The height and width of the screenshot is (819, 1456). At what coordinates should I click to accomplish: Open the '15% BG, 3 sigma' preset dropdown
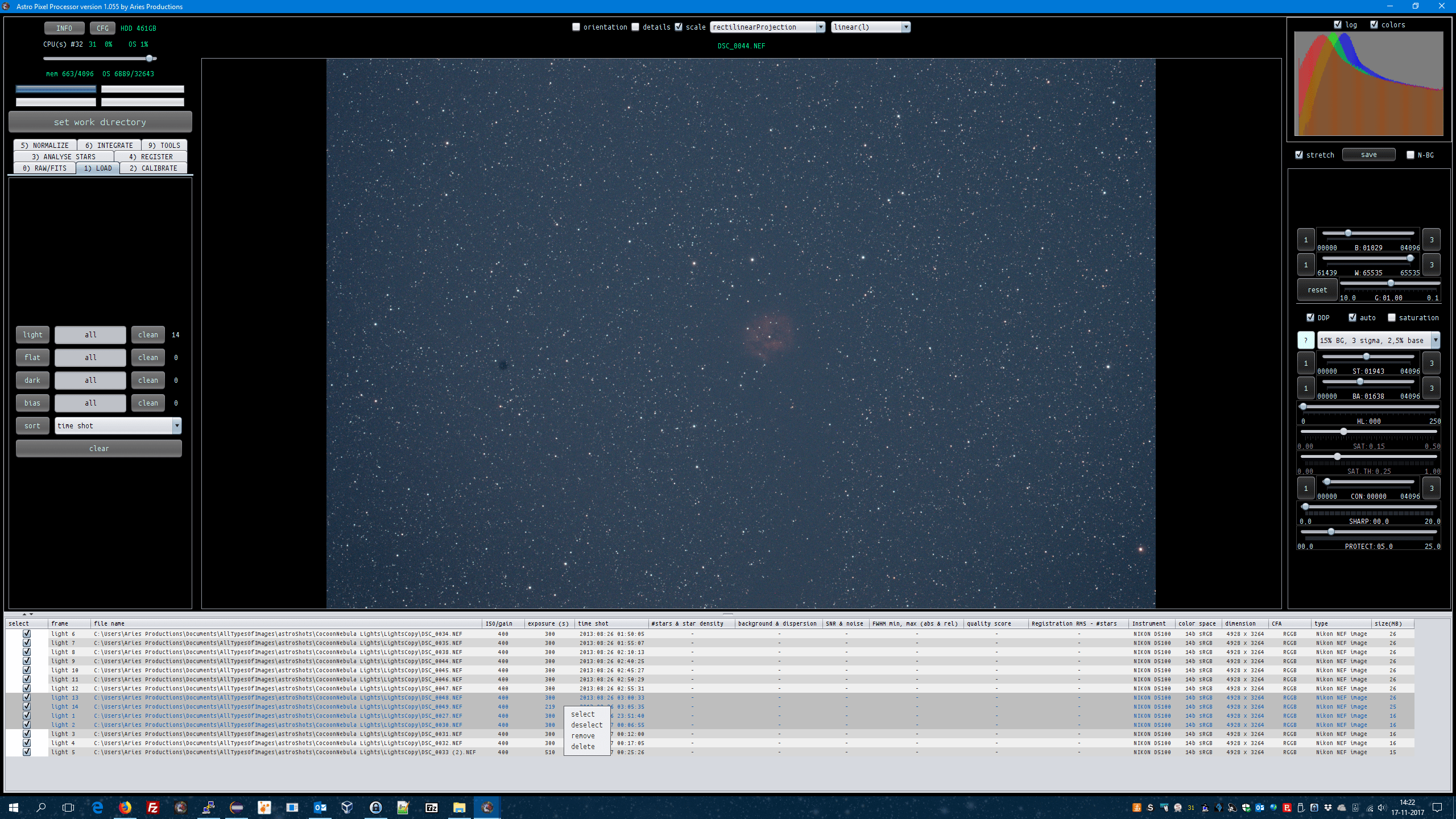1435,340
